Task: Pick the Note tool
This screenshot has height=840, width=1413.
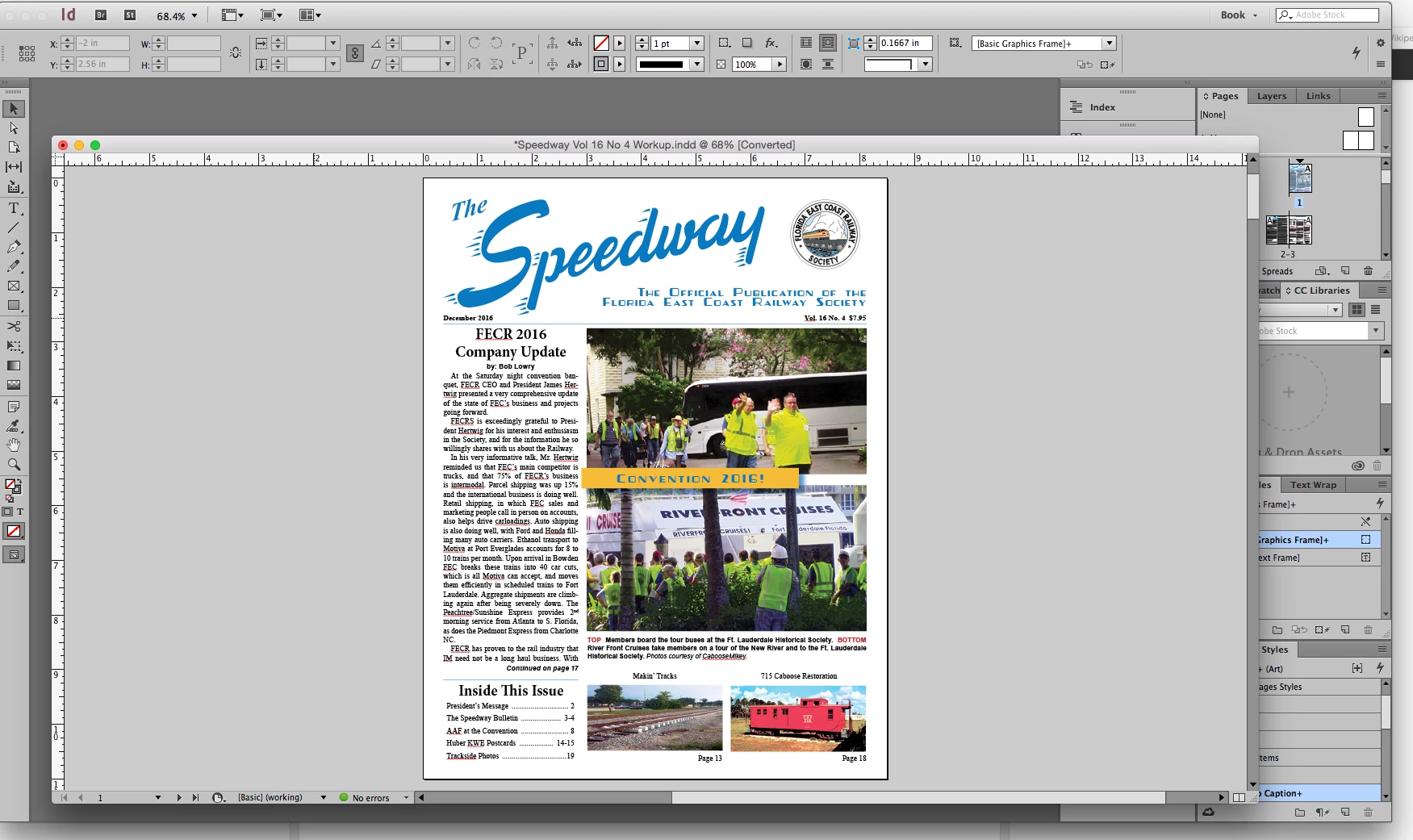Action: click(14, 407)
